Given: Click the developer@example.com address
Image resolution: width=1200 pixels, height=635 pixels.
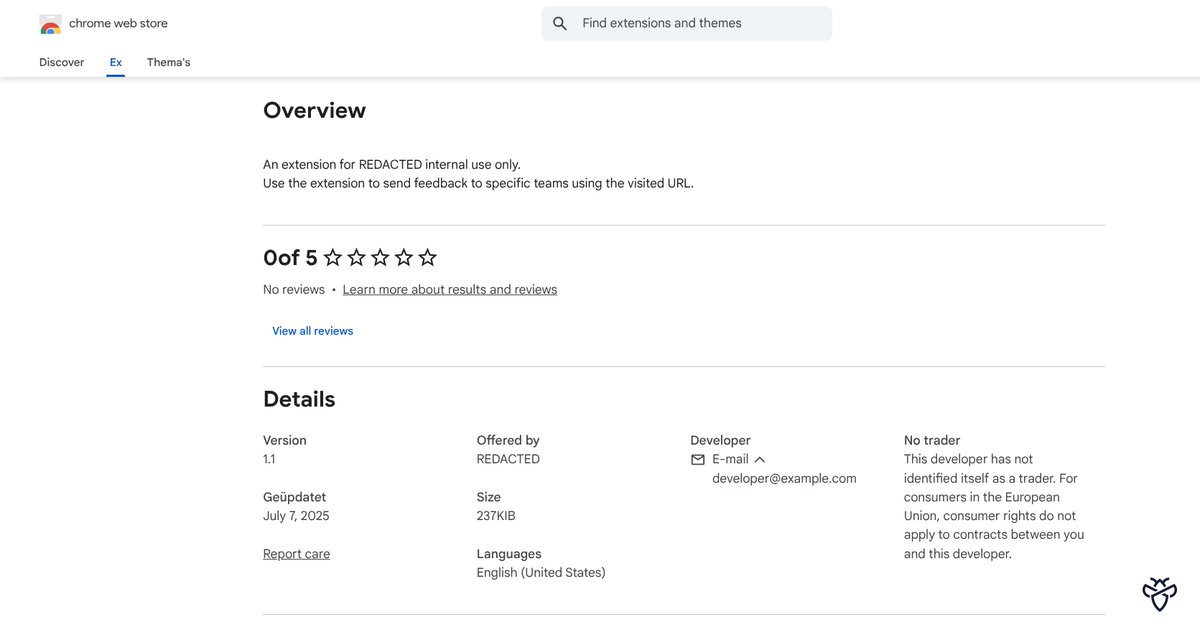Looking at the screenshot, I should point(784,478).
